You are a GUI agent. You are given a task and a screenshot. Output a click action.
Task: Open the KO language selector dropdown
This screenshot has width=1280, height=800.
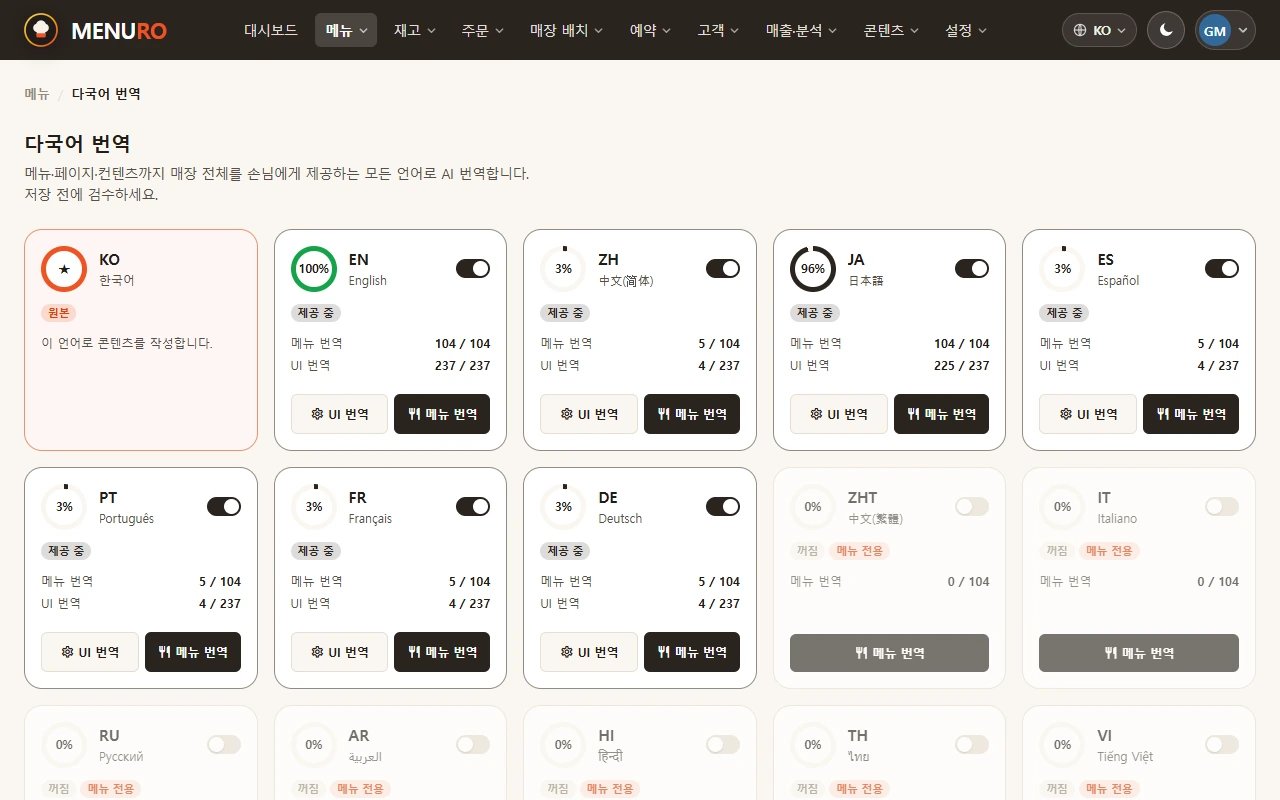tap(1099, 30)
